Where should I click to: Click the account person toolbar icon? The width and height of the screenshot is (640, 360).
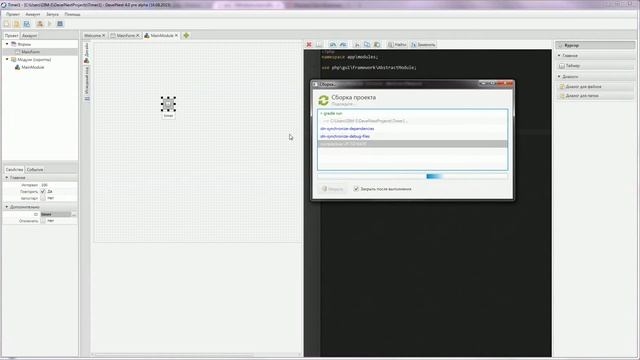[x=40, y=24]
